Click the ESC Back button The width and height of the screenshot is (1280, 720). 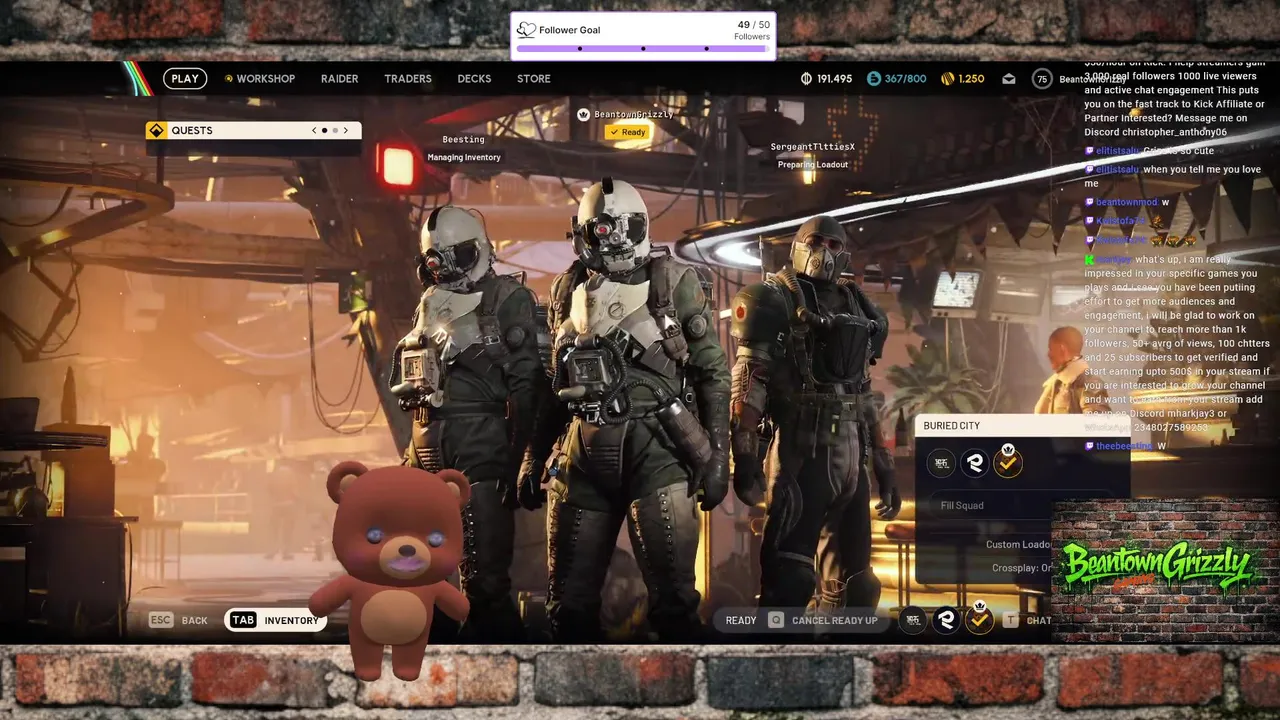[x=178, y=620]
